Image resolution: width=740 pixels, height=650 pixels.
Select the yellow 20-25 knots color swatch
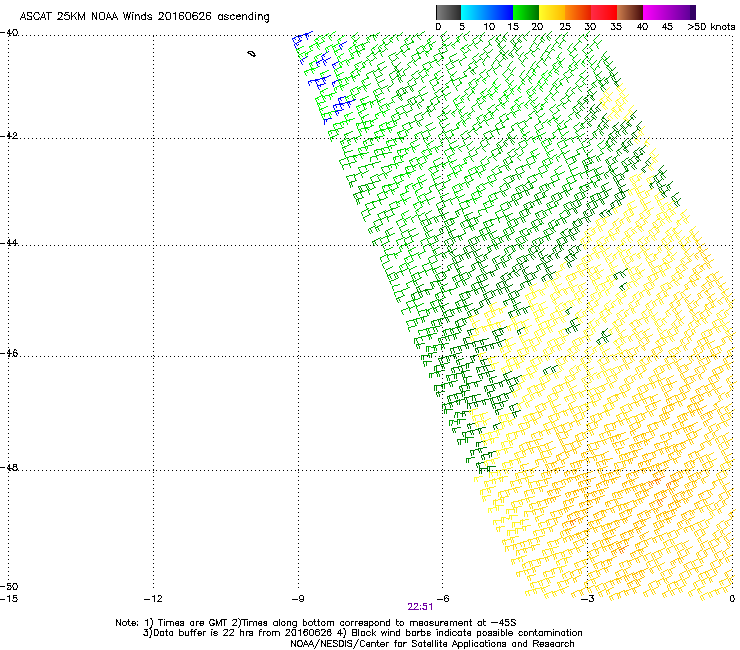point(552,12)
